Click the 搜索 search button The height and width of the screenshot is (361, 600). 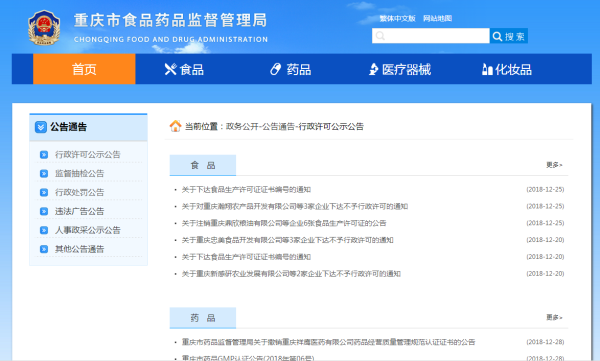pyautogui.click(x=509, y=36)
